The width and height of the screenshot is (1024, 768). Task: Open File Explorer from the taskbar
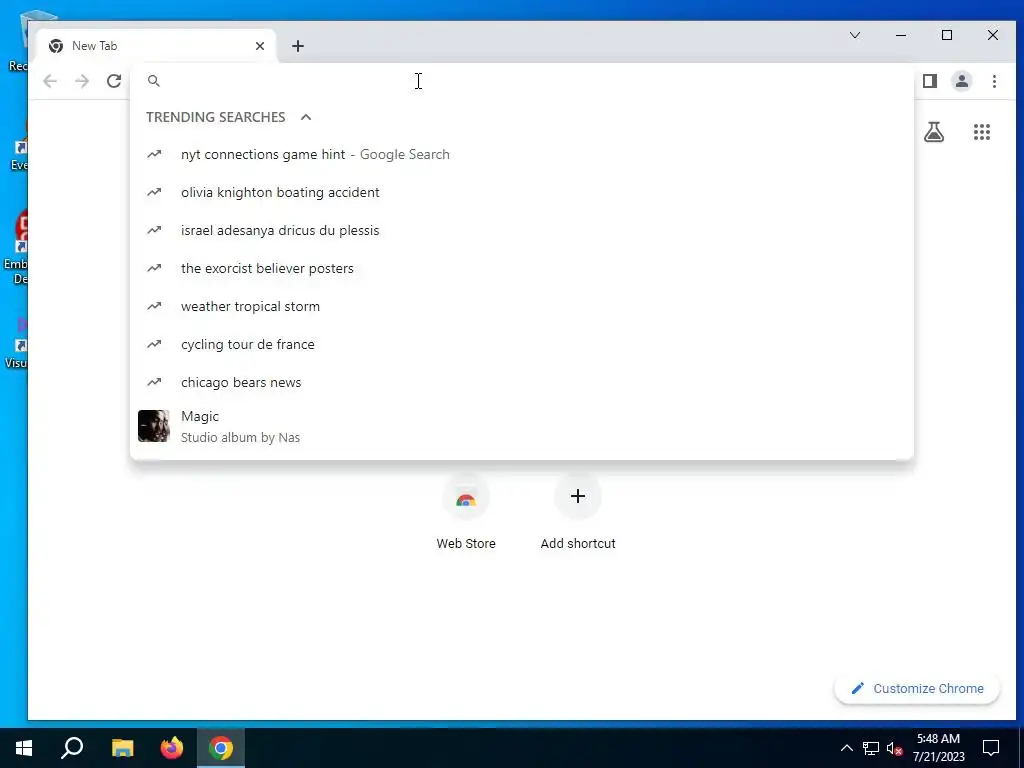point(122,748)
